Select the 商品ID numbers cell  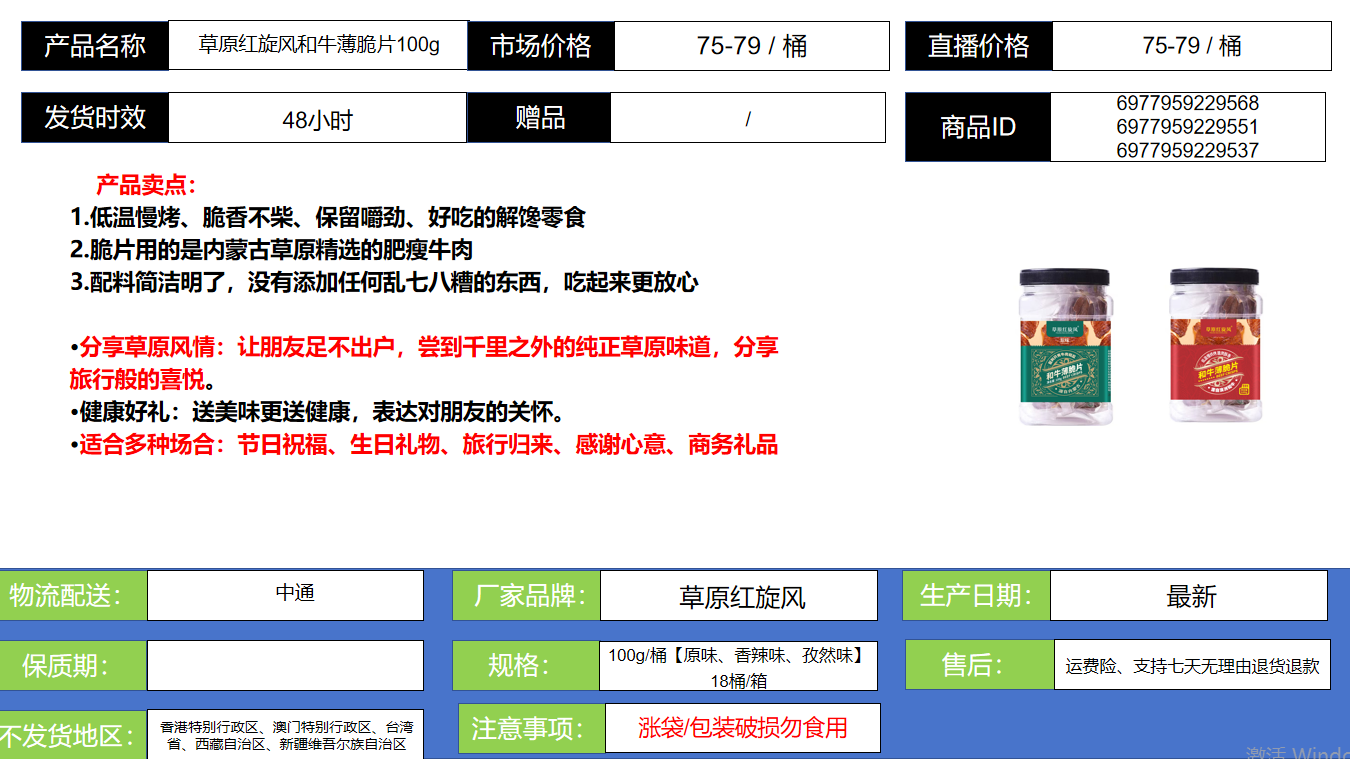pos(1187,127)
